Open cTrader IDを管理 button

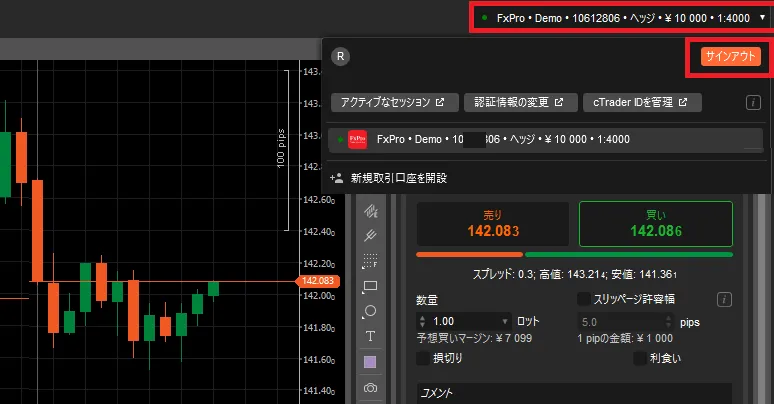pos(642,102)
